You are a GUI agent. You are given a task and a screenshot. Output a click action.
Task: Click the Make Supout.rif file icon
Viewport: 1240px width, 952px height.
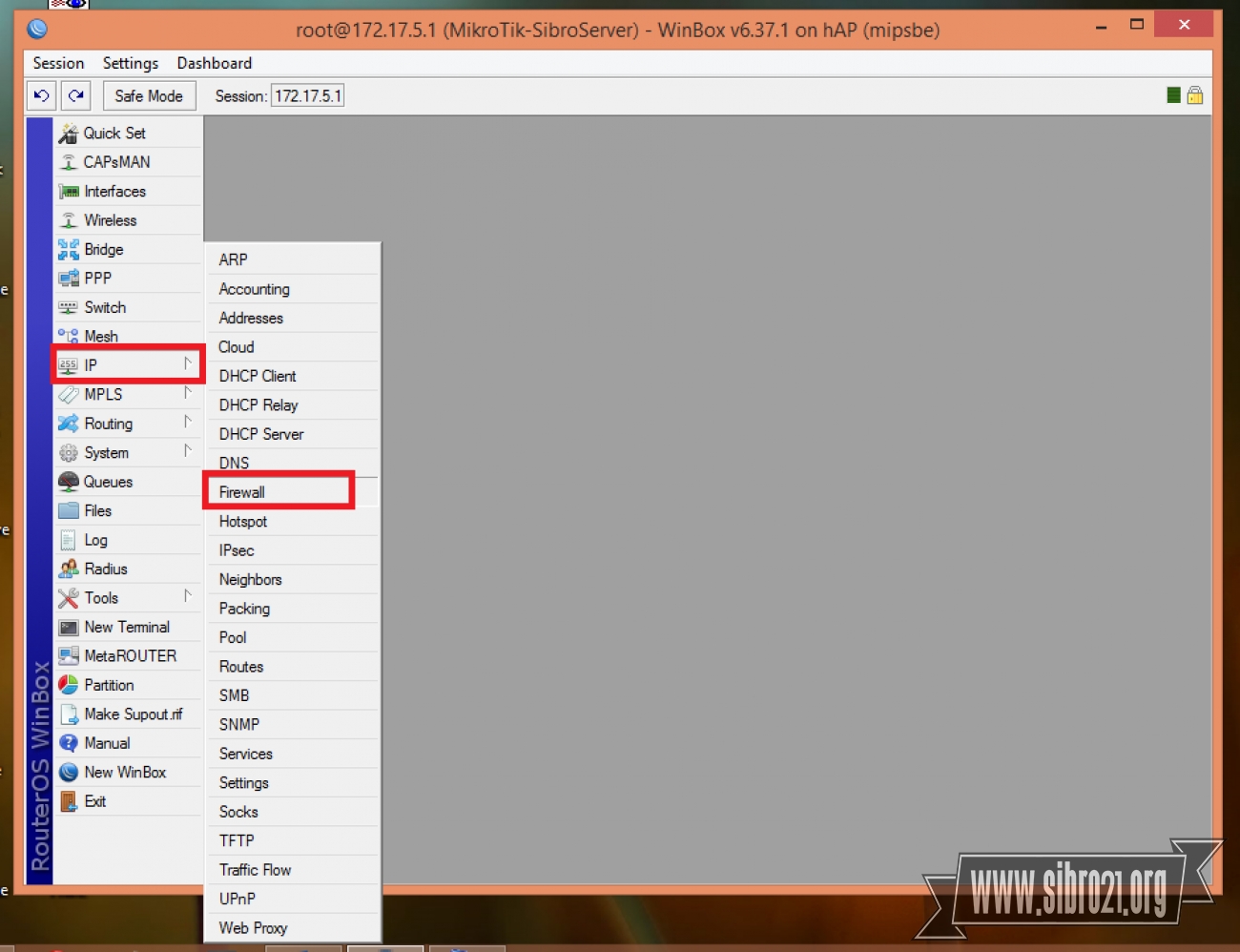[x=68, y=714]
